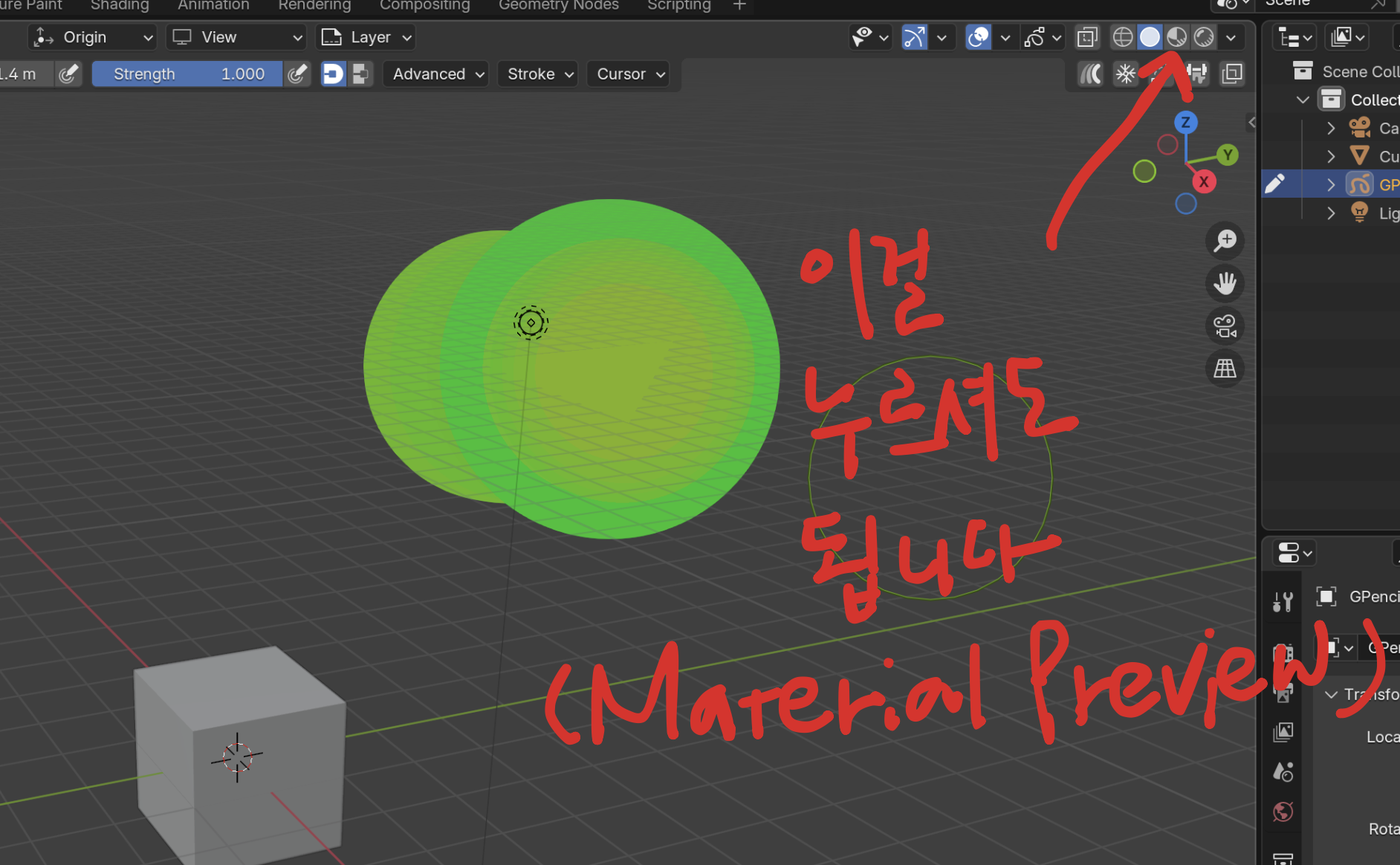Image resolution: width=1400 pixels, height=865 pixels.
Task: Switch to rendered viewport shading
Action: point(1204,37)
